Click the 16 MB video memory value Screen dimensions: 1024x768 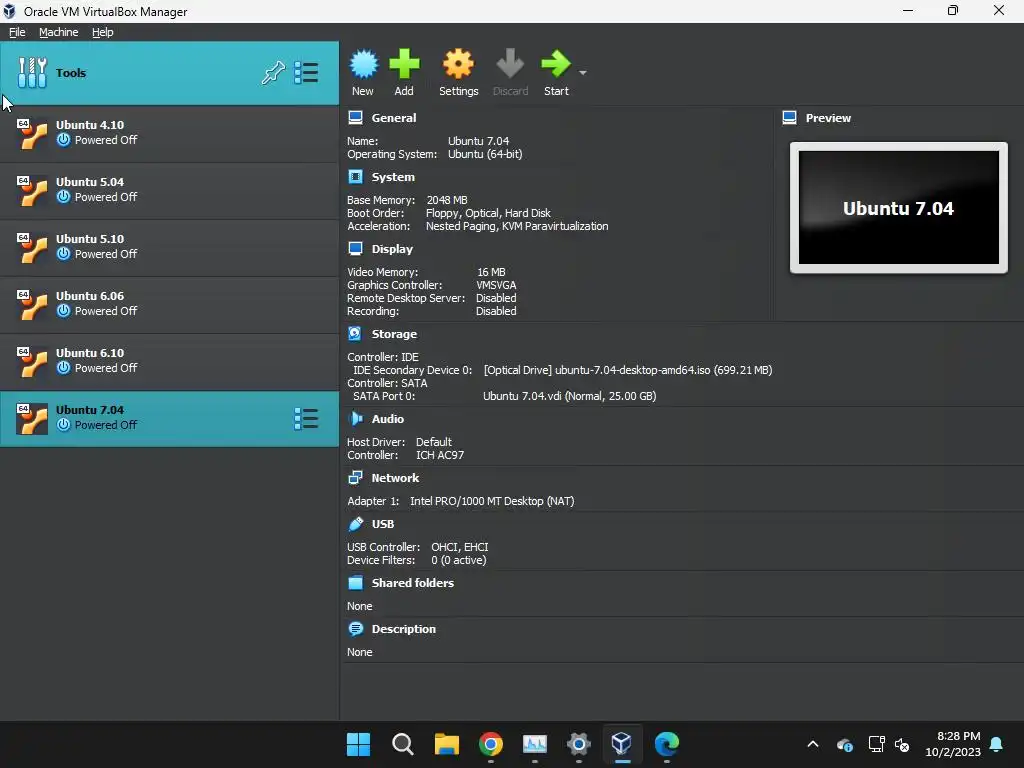point(491,272)
